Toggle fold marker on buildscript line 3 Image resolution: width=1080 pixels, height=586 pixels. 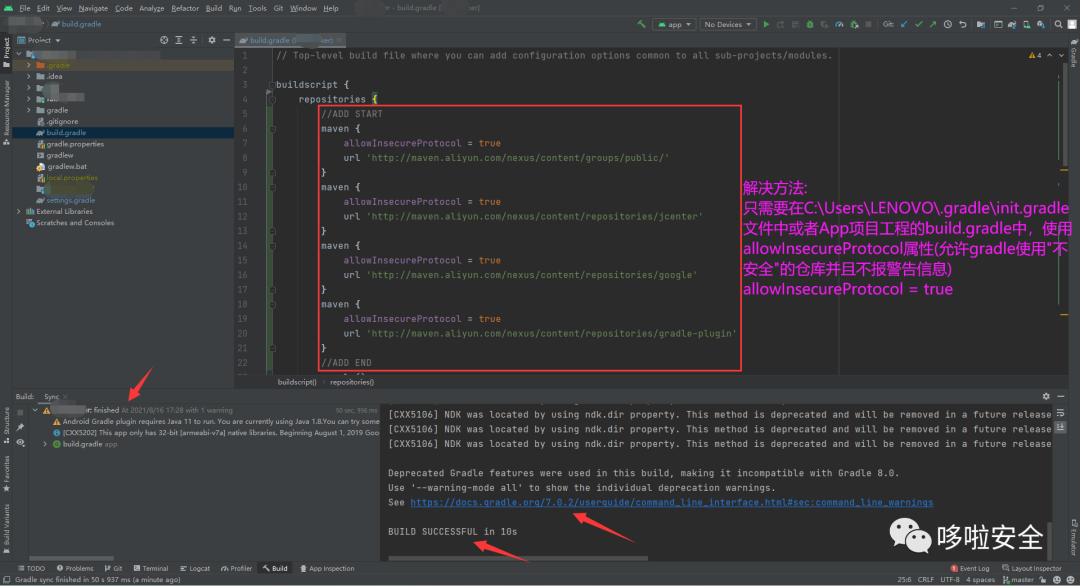(x=271, y=85)
